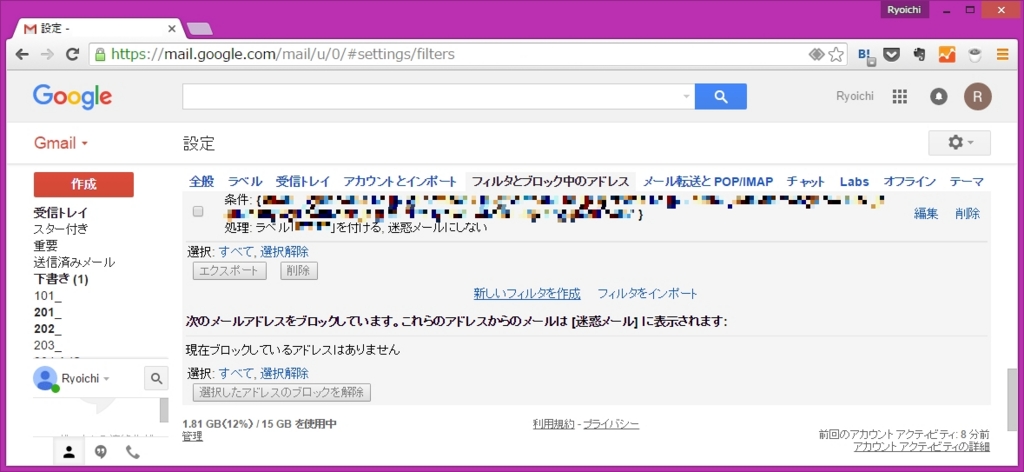Go back with the browser back arrow

(22, 54)
